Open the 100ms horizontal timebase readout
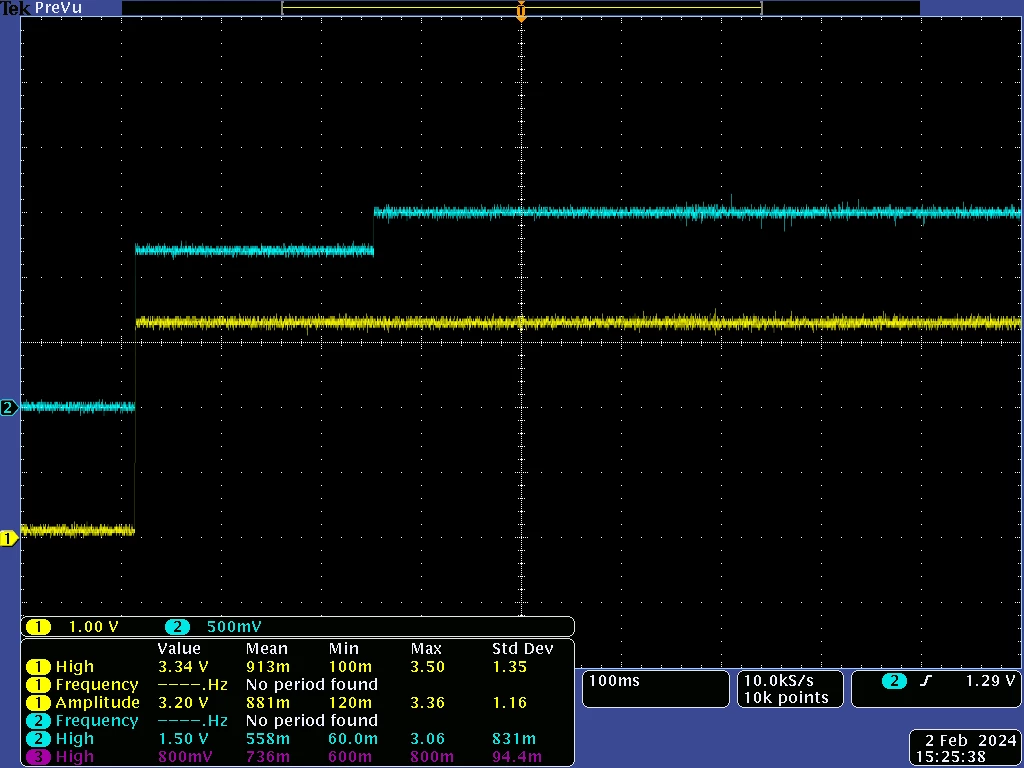1024x768 pixels. (655, 689)
